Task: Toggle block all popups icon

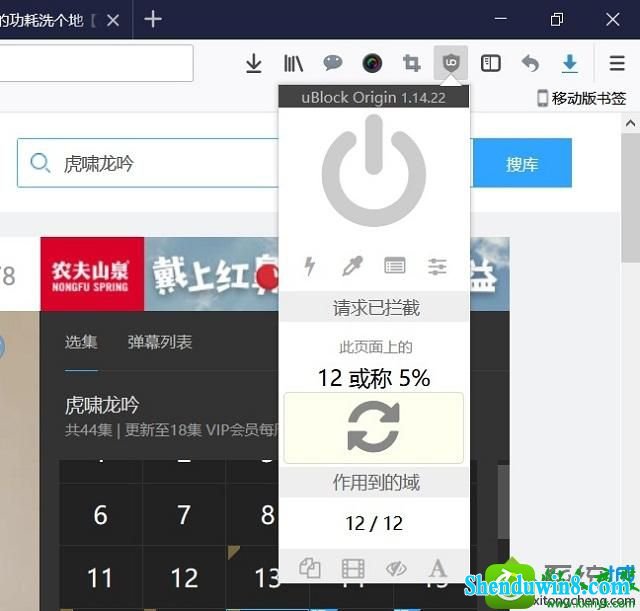Action: [310, 568]
